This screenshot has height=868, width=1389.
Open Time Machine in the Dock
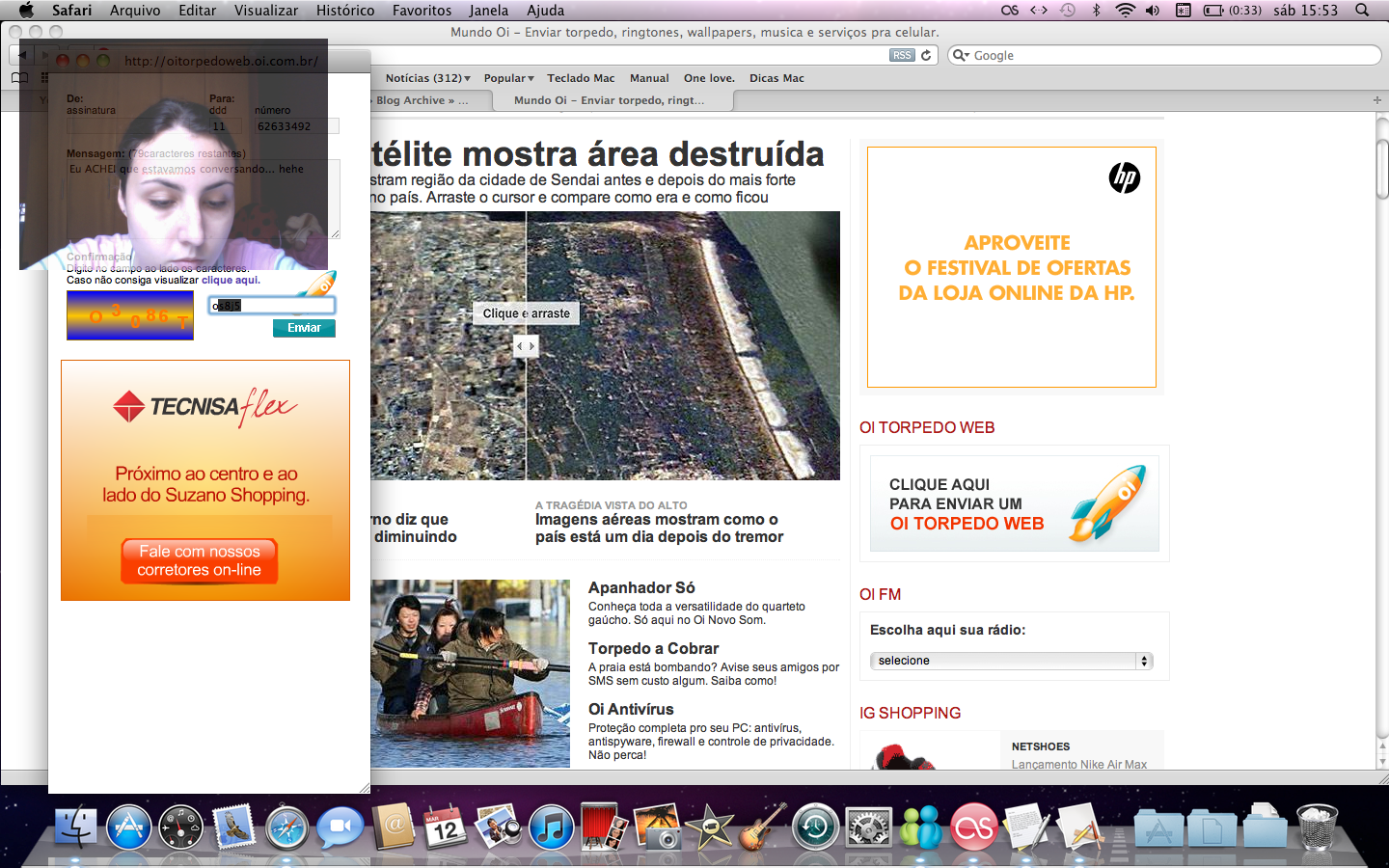tap(815, 827)
